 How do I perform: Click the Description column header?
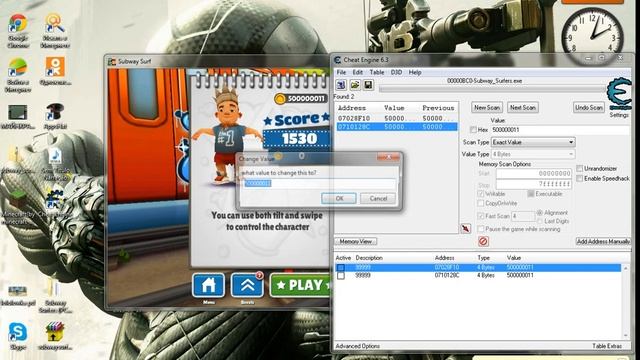pos(369,258)
